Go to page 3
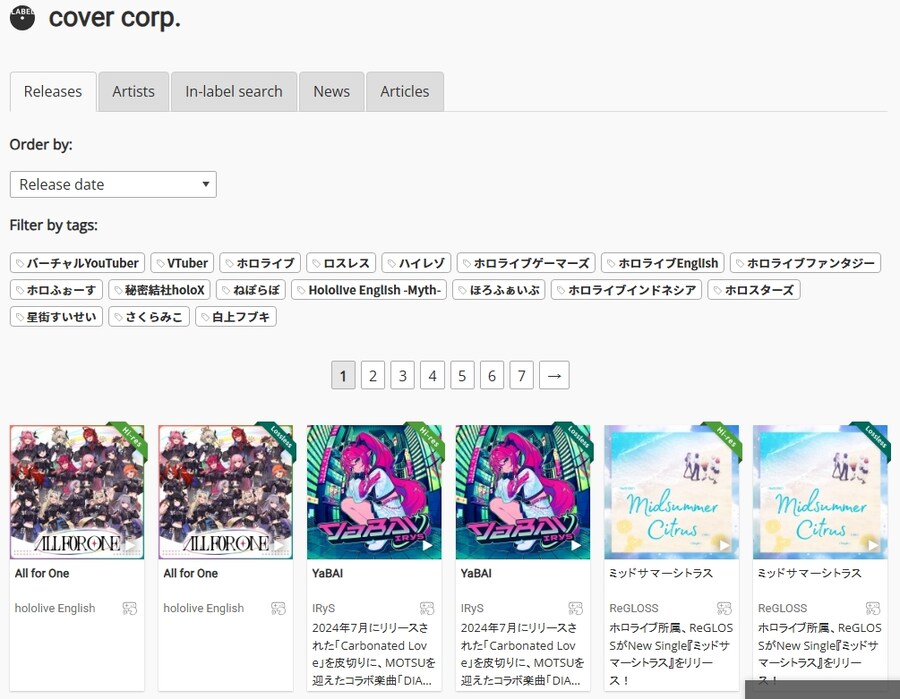This screenshot has height=699, width=900. pyautogui.click(x=402, y=375)
